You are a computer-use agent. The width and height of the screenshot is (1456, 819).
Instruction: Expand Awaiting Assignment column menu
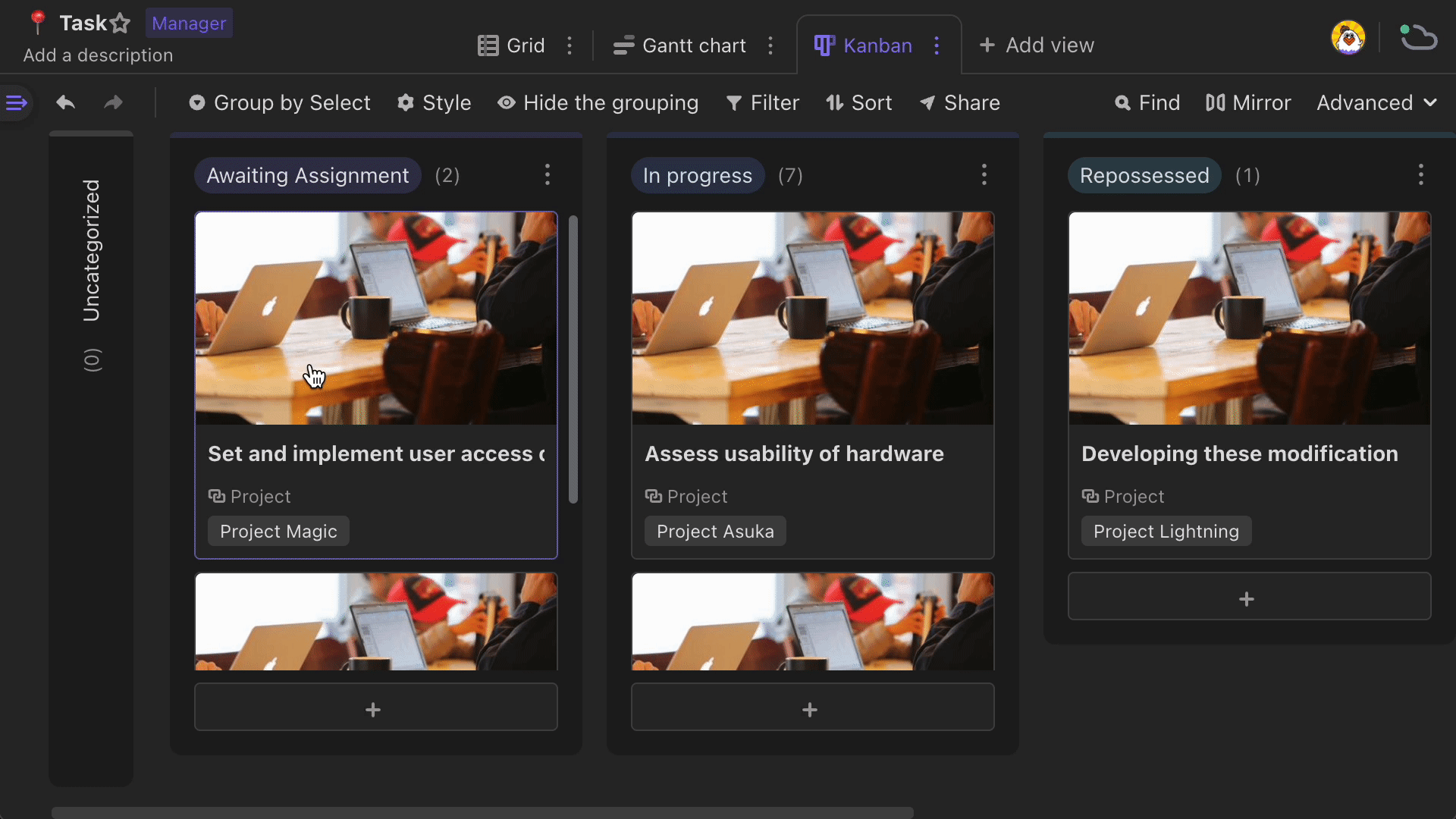[x=547, y=174]
